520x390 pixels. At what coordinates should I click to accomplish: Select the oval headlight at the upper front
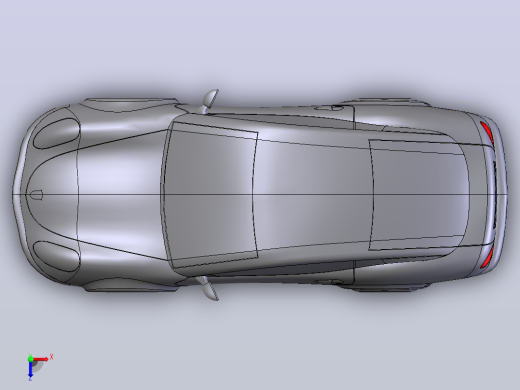coord(57,134)
